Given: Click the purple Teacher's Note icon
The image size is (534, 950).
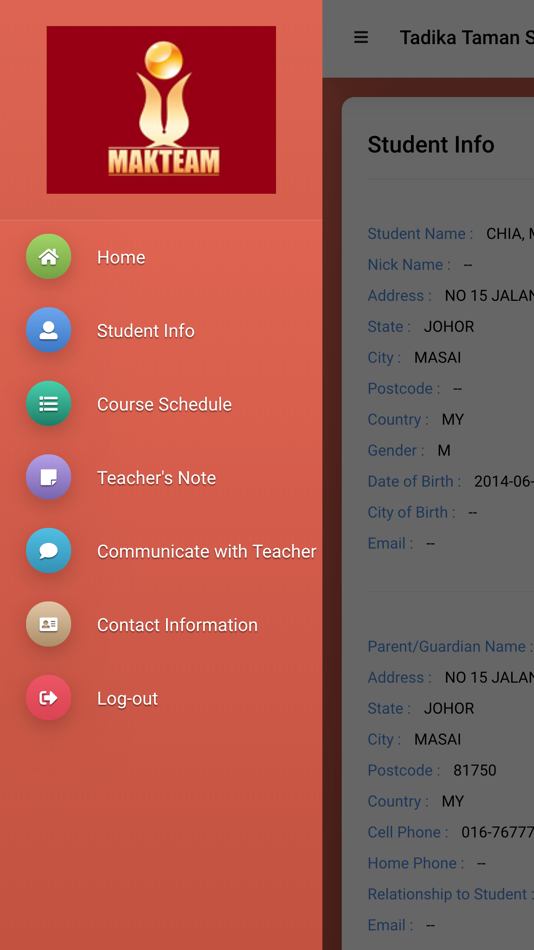Looking at the screenshot, I should 48,477.
